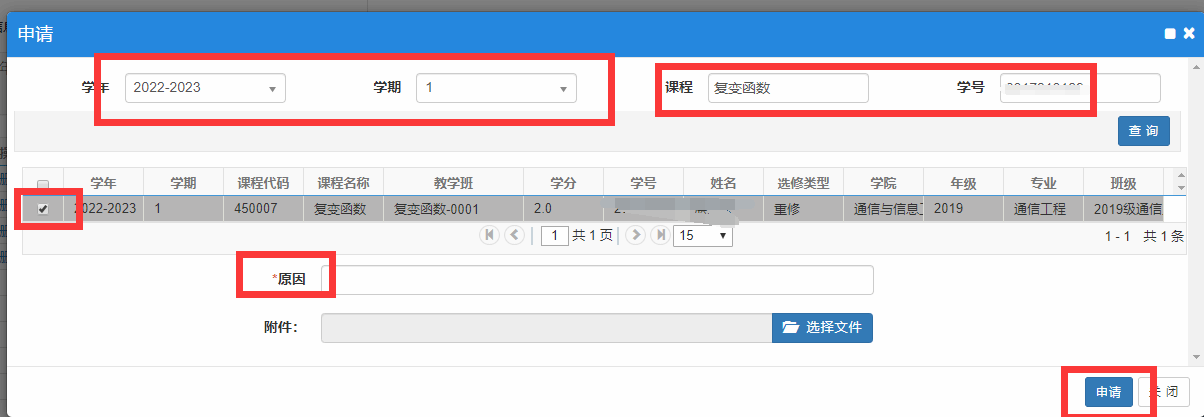Open the rows-per-page dropdown showing 15

point(703,236)
